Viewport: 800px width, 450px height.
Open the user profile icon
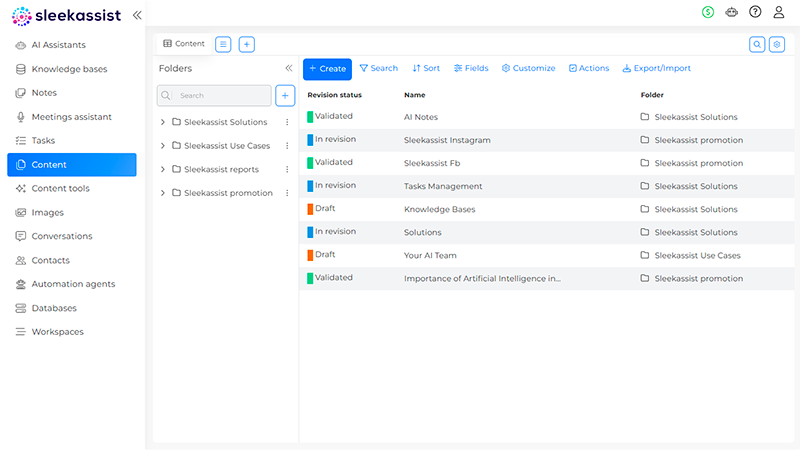pyautogui.click(x=779, y=12)
